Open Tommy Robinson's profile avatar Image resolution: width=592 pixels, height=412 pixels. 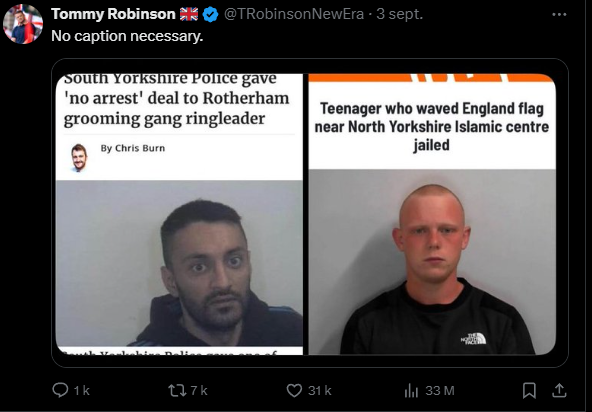click(23, 24)
